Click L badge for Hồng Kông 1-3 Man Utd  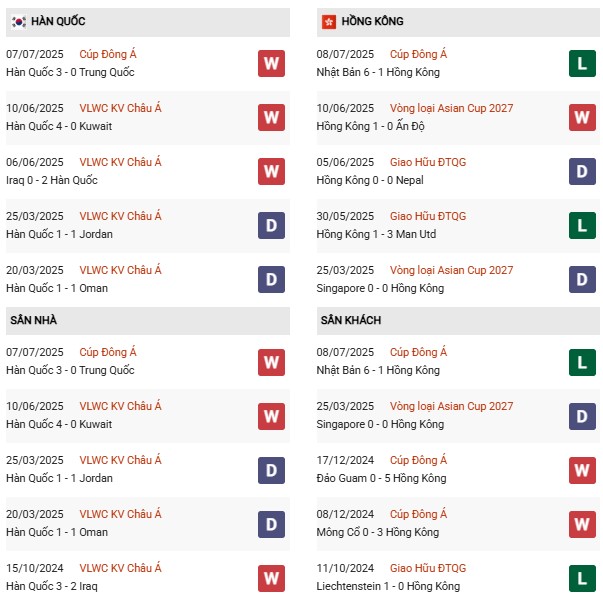point(583,225)
